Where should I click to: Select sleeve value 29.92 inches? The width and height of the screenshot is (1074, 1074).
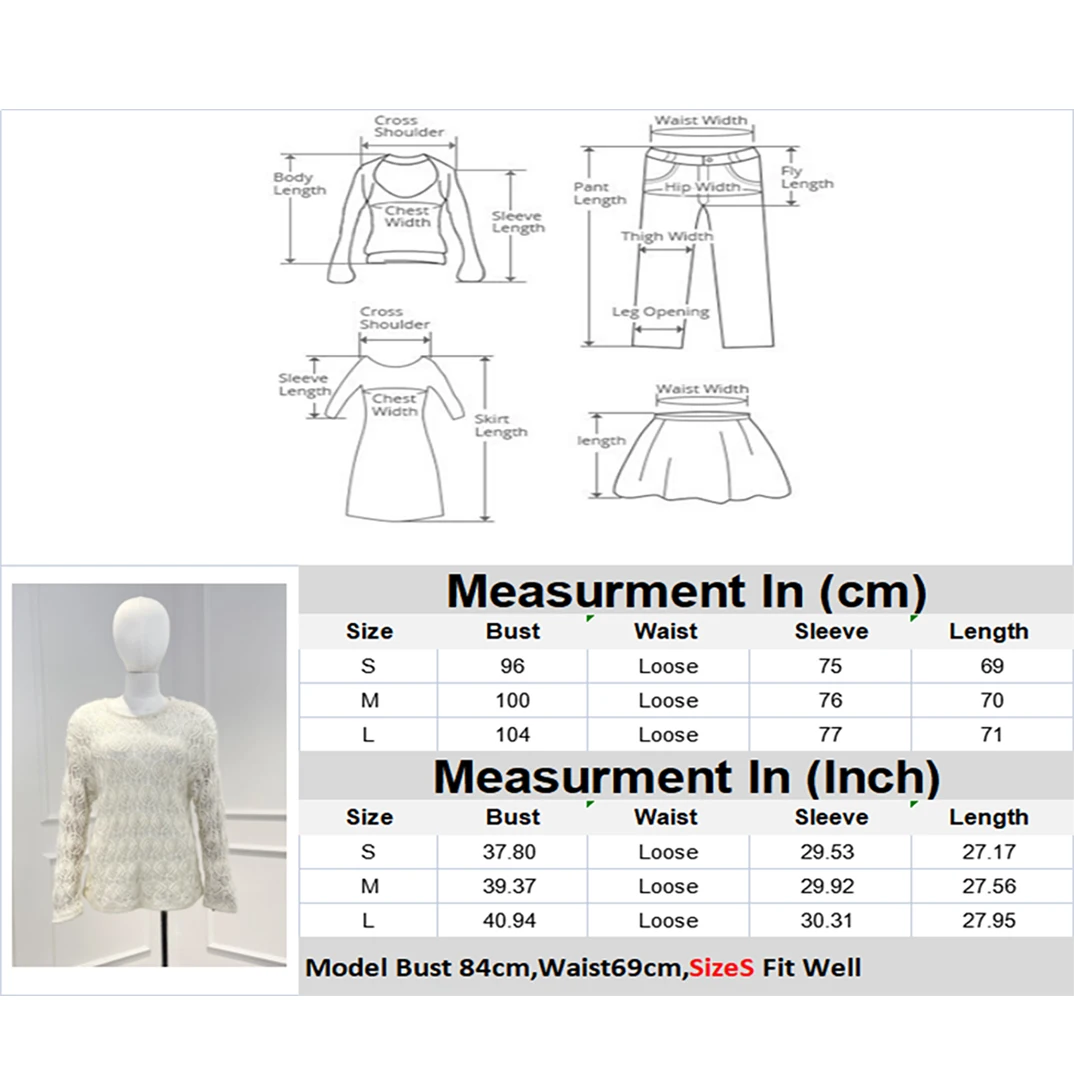pos(827,886)
